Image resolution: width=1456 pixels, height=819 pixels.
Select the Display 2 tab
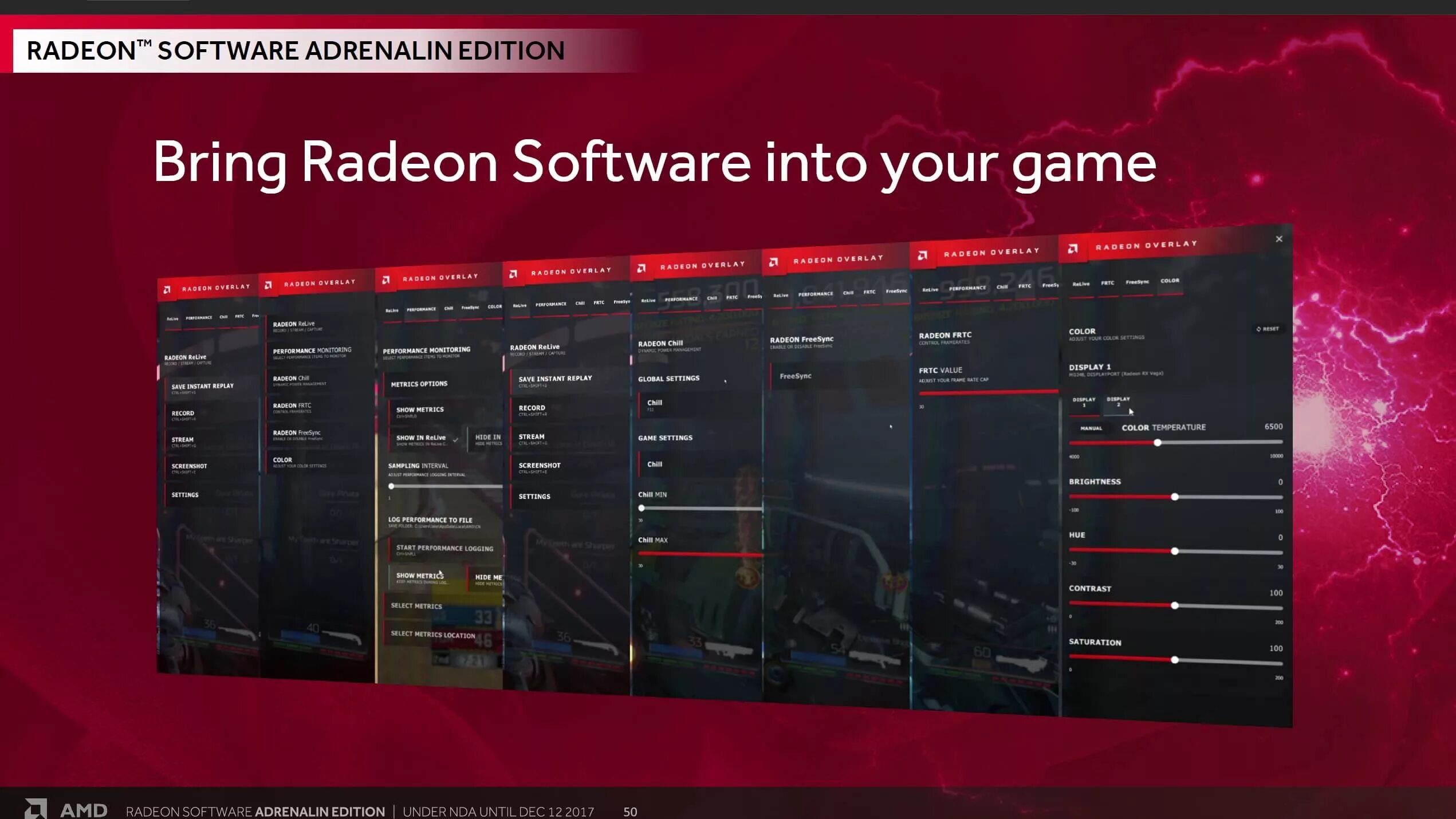point(1118,402)
